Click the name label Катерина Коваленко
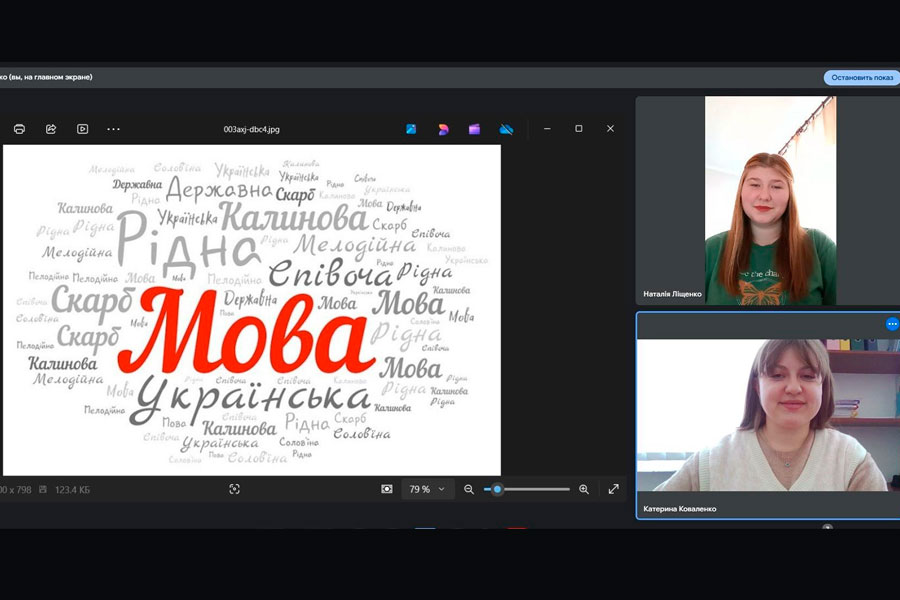Viewport: 900px width, 600px height. (680, 509)
